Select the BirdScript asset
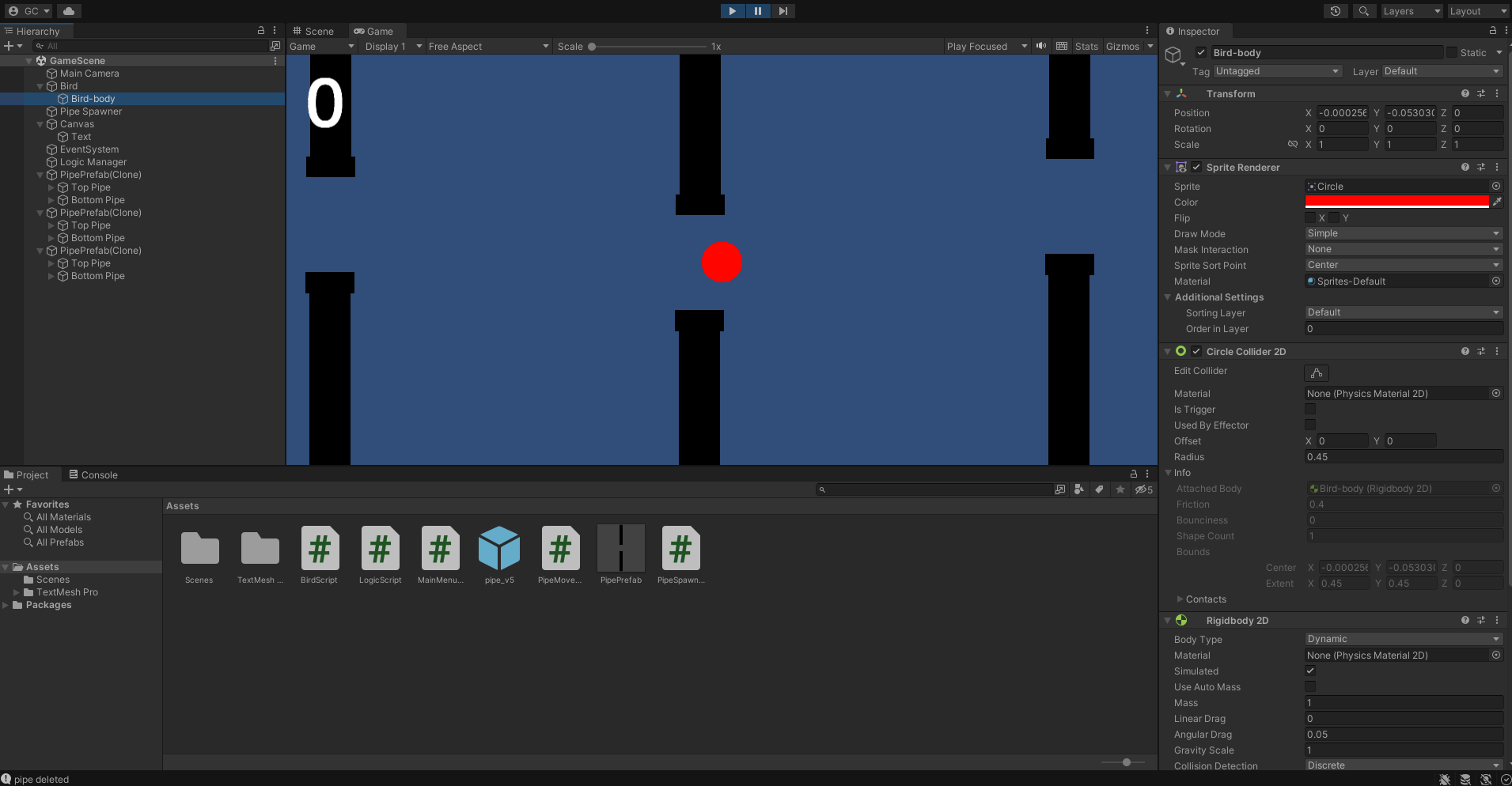This screenshot has height=786, width=1512. click(320, 555)
